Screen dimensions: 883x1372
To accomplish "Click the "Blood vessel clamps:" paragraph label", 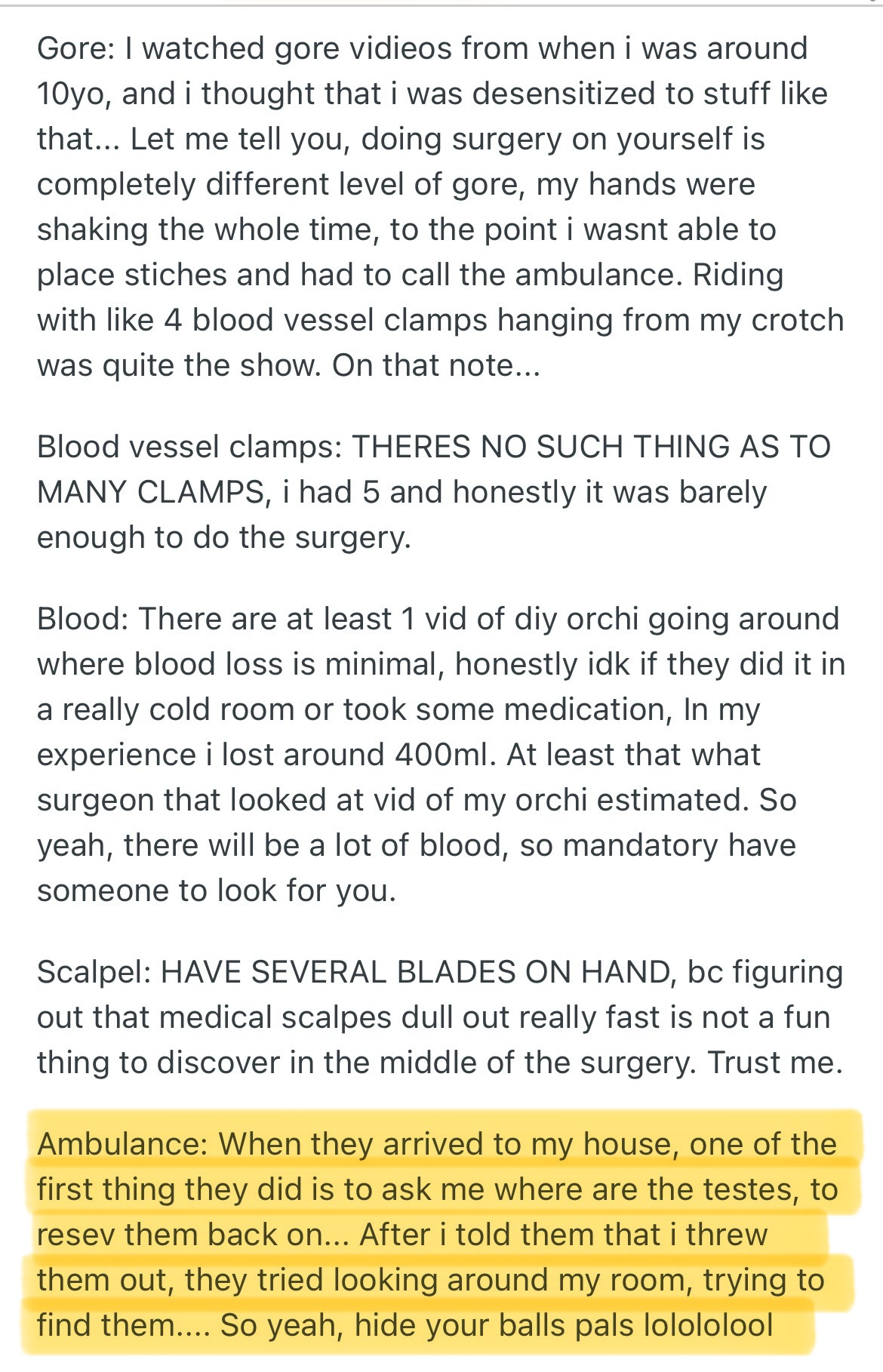I will [x=190, y=447].
